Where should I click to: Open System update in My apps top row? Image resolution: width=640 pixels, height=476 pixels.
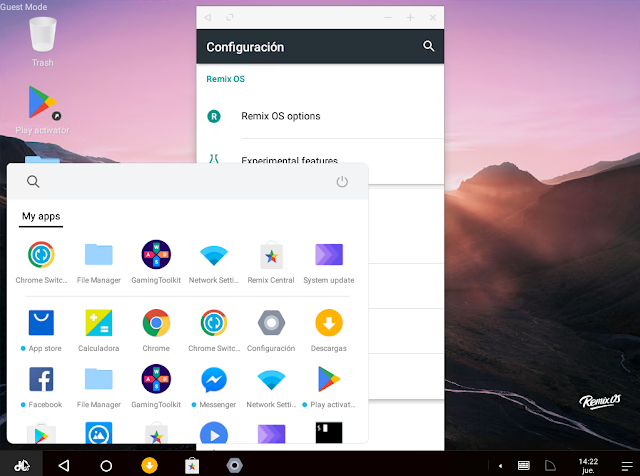329,262
